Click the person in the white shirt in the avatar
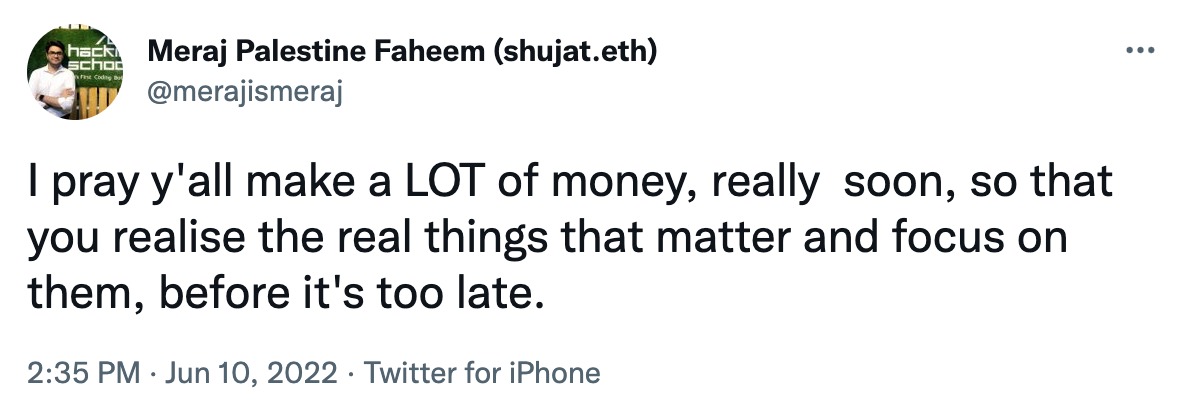This screenshot has width=1184, height=402. pyautogui.click(x=53, y=79)
